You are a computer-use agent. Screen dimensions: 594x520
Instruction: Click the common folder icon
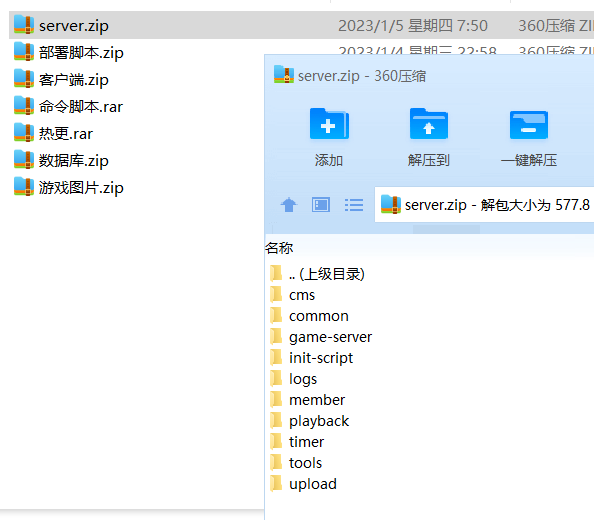point(276,315)
